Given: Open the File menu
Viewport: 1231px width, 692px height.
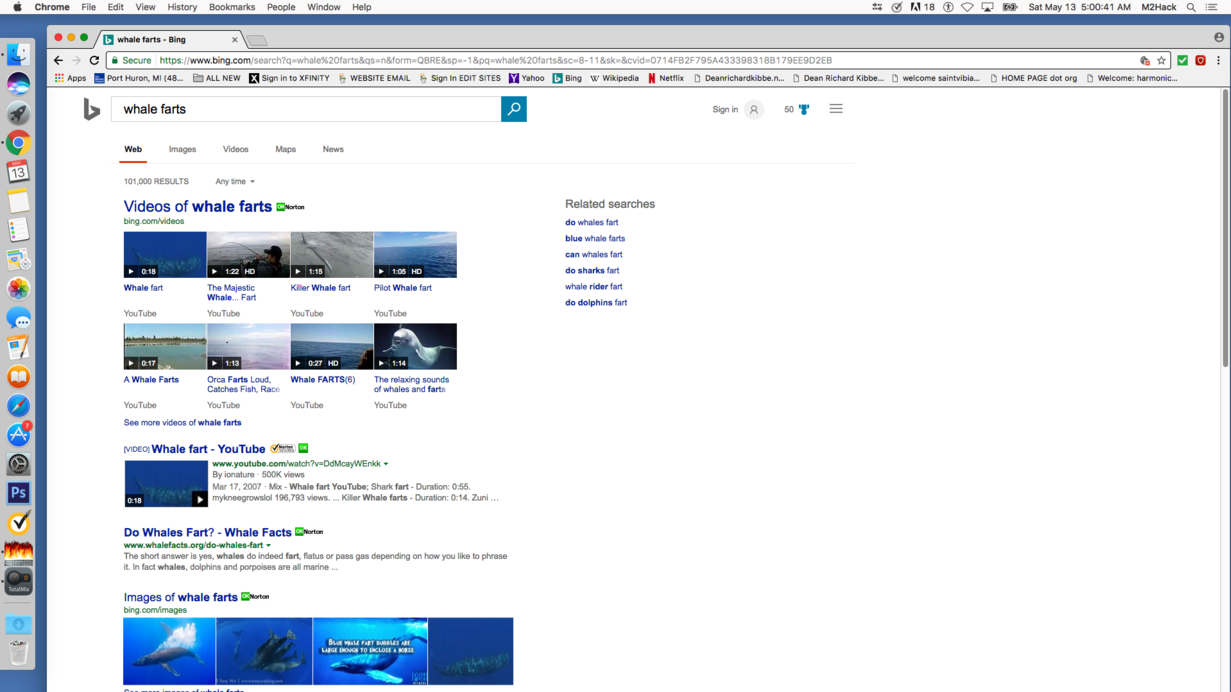Looking at the screenshot, I should [88, 7].
